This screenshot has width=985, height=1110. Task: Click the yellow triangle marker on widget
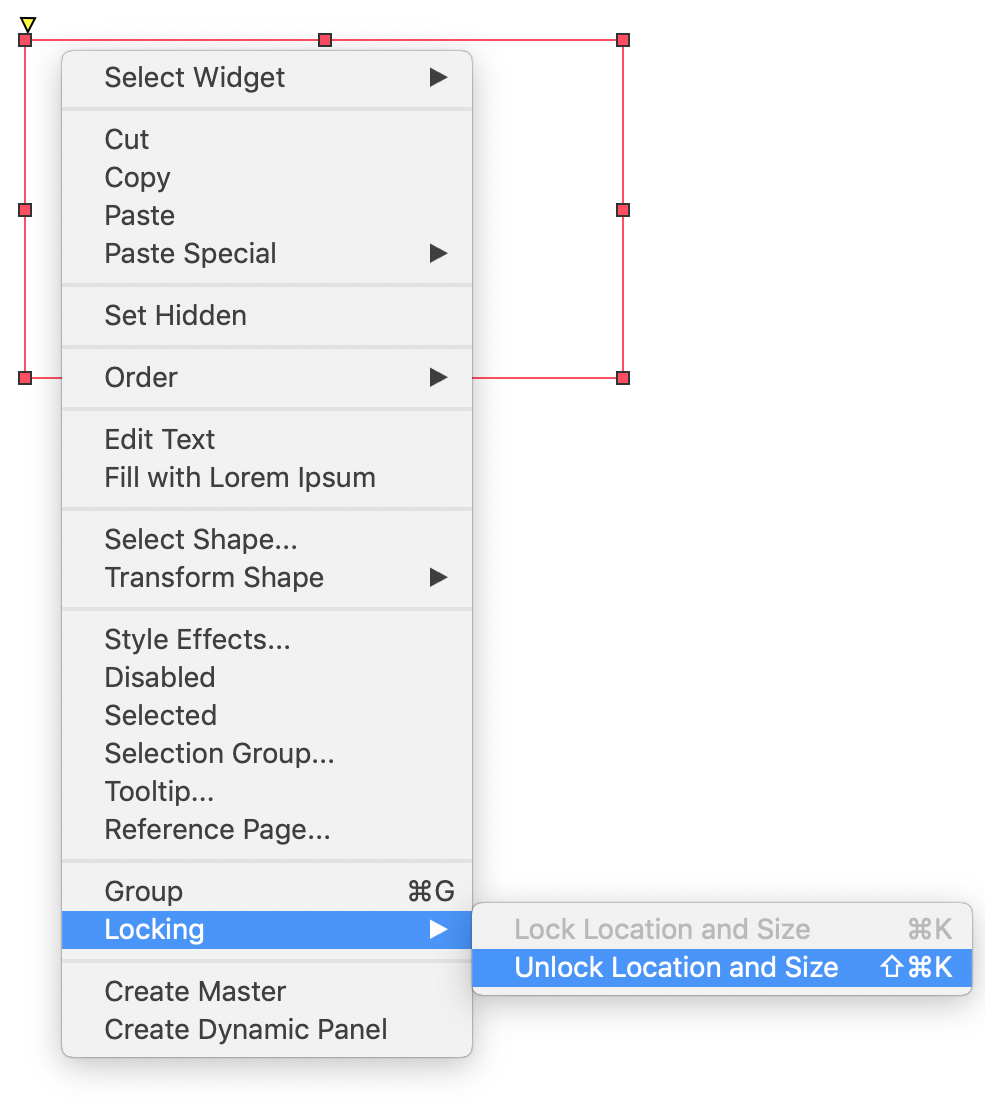pos(28,24)
